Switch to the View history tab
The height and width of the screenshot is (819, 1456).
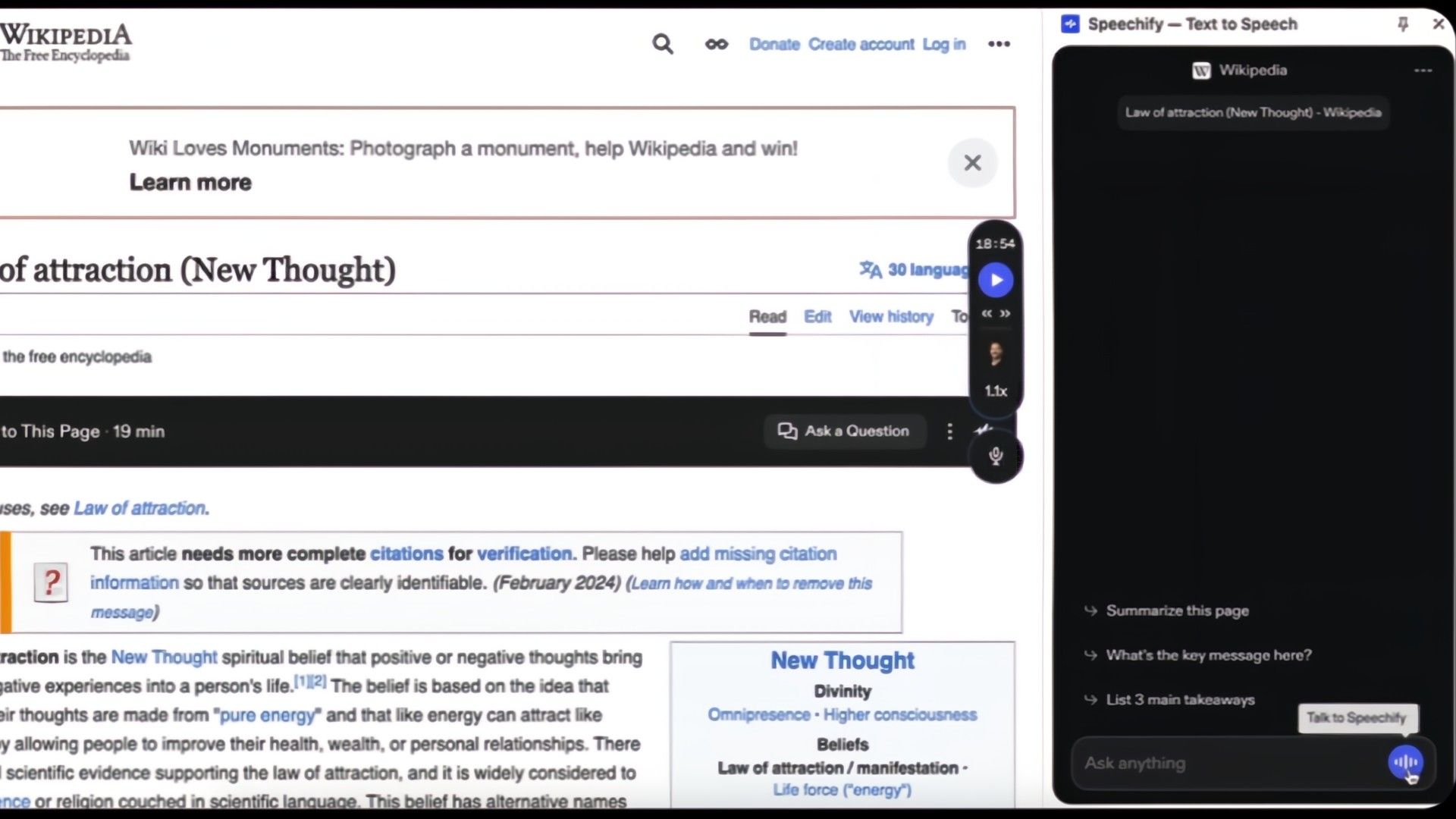click(891, 316)
